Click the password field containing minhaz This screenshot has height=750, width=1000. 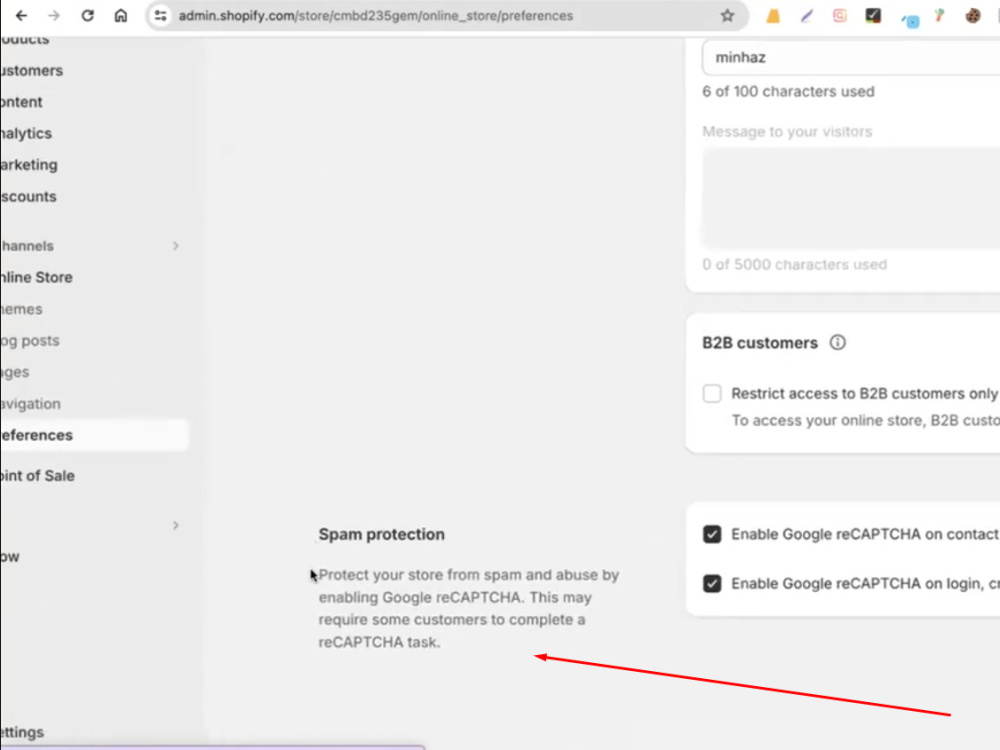(851, 57)
